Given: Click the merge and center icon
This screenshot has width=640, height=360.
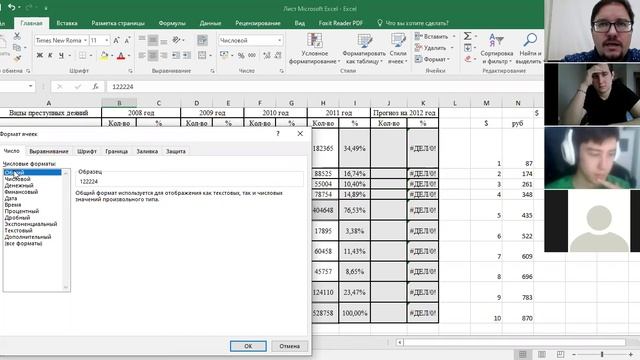Looking at the screenshot, I should click(202, 55).
